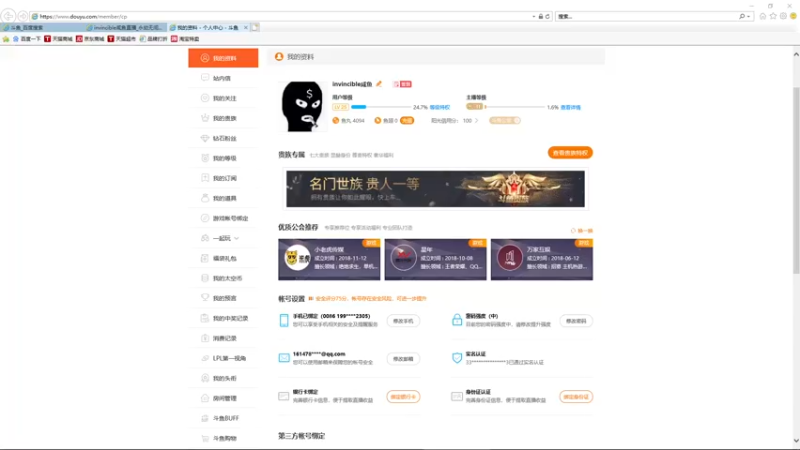The height and width of the screenshot is (450, 800).
Task: Click the 查看详情 link beside 1.6%
Action: [x=570, y=107]
